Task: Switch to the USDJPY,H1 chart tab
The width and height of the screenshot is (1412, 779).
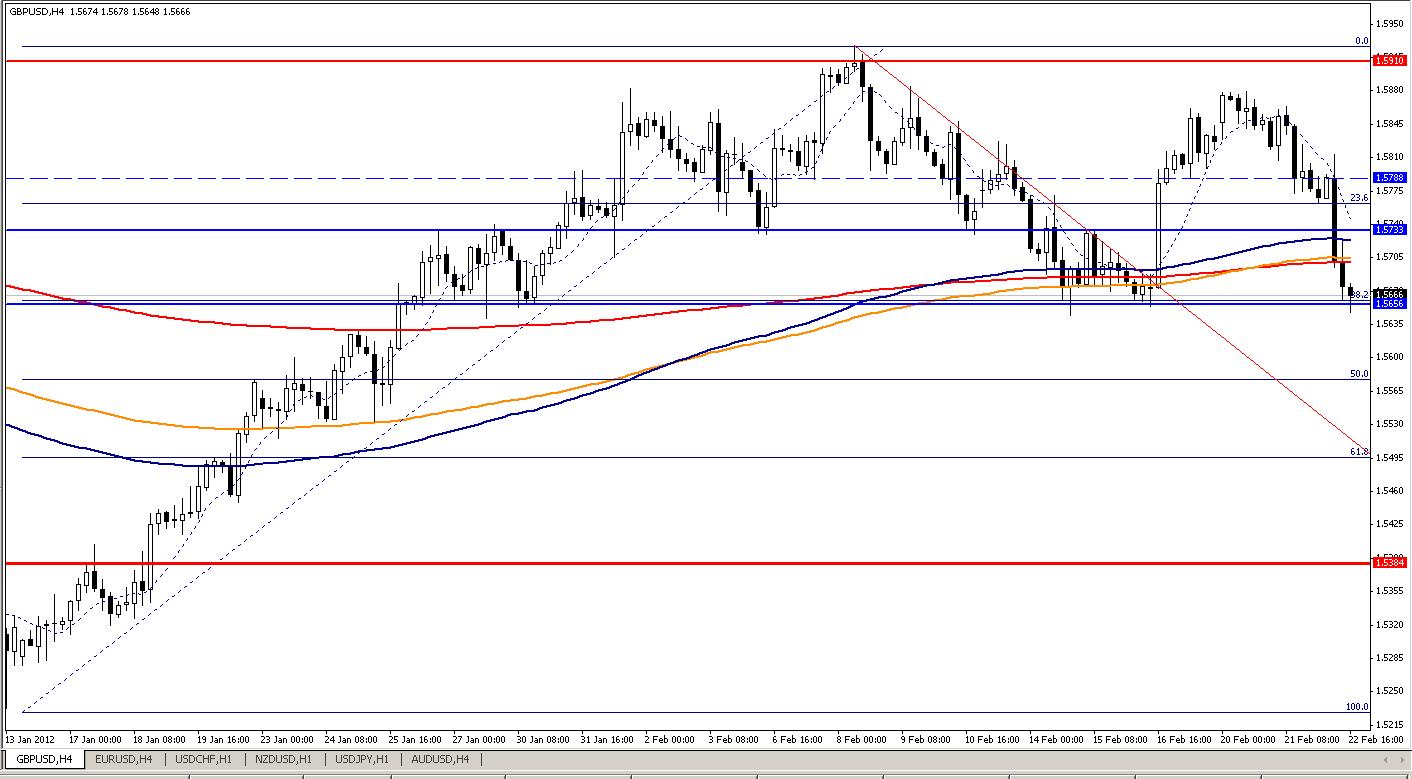Action: point(363,759)
